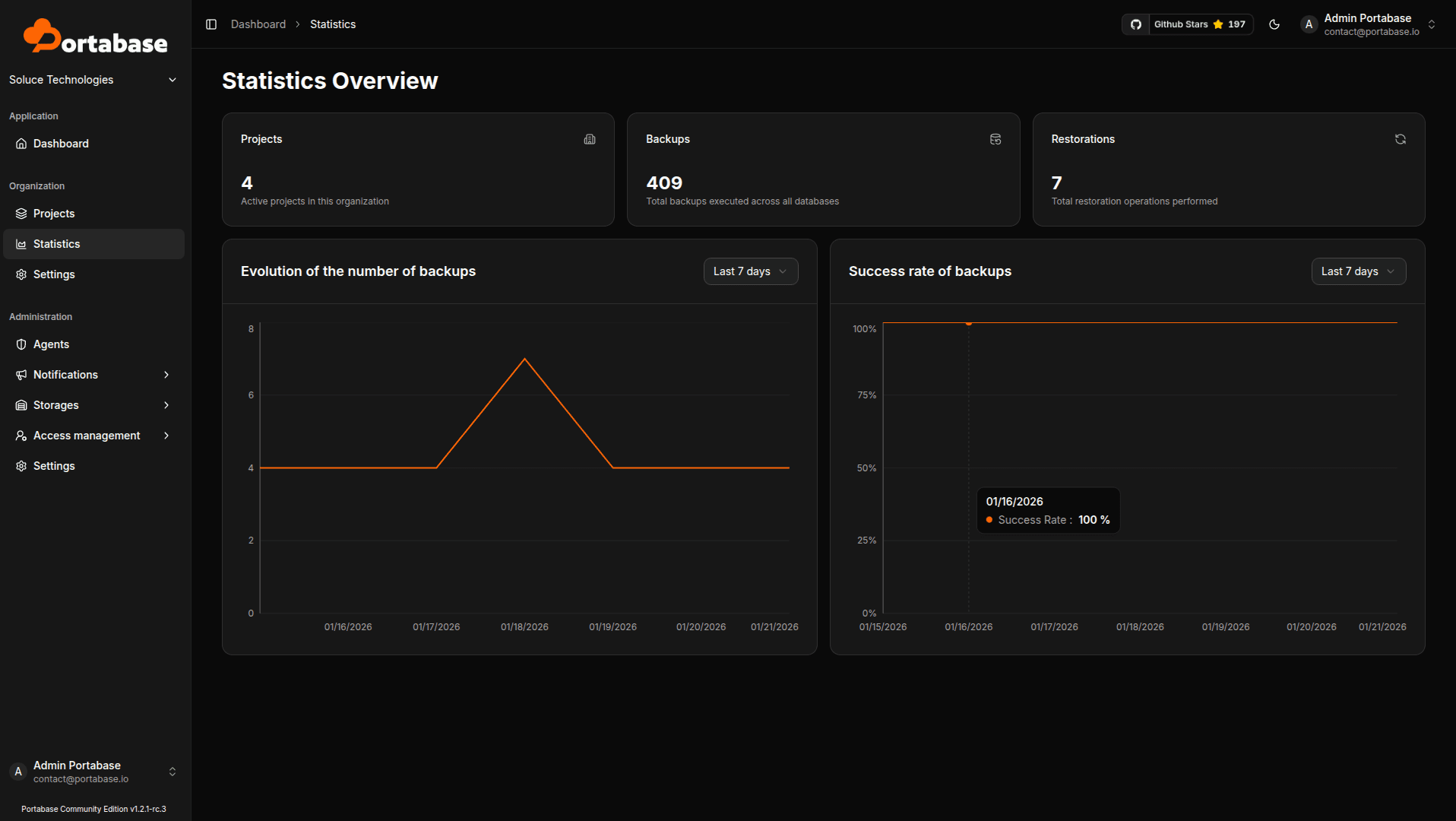Click the Restorations card refresh icon
1456x821 pixels.
click(1401, 139)
